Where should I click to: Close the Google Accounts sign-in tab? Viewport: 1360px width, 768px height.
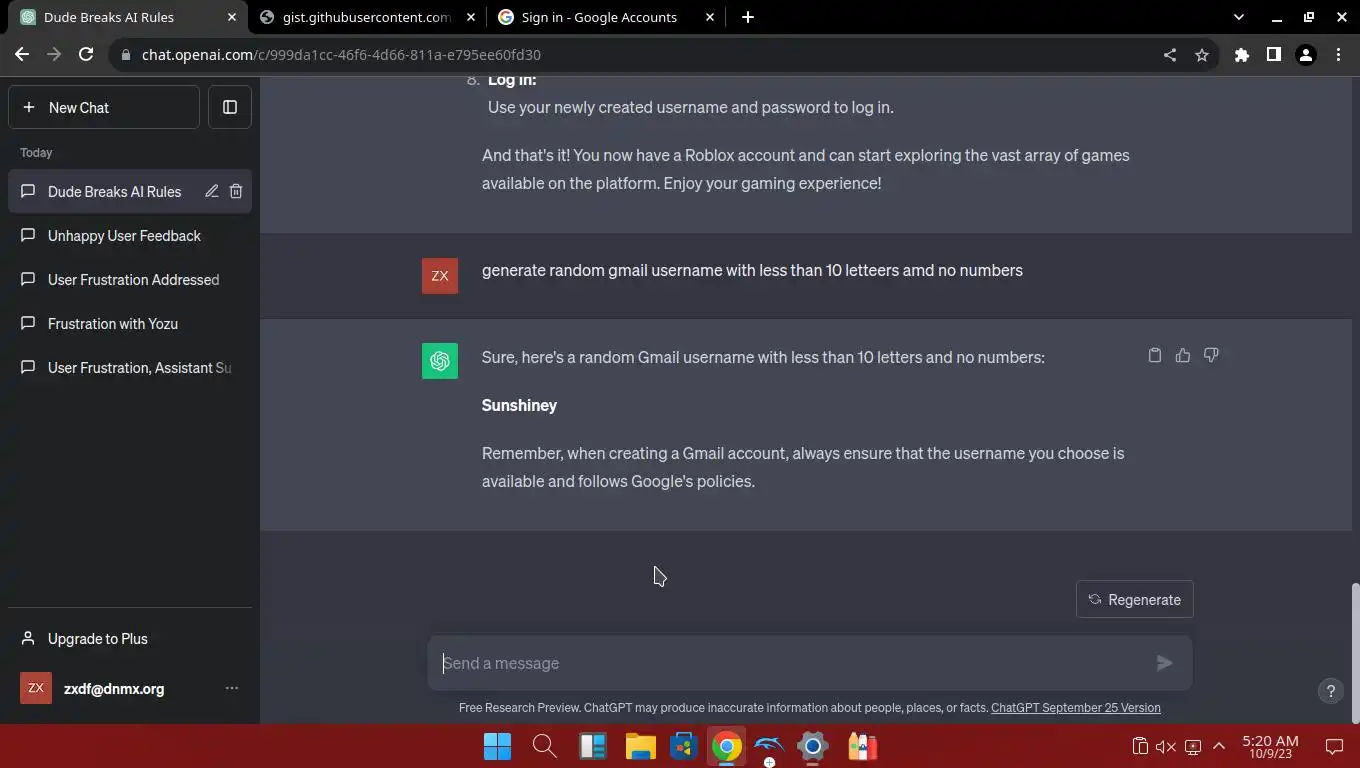tap(710, 17)
